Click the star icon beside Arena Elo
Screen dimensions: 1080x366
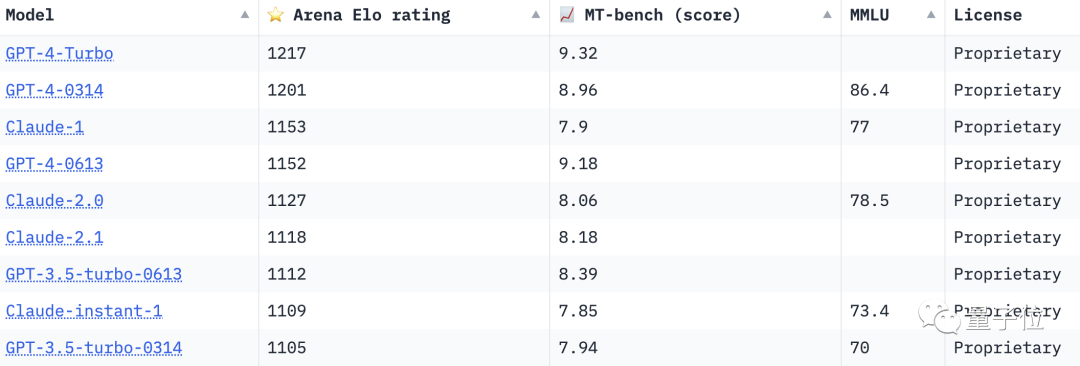coord(276,15)
